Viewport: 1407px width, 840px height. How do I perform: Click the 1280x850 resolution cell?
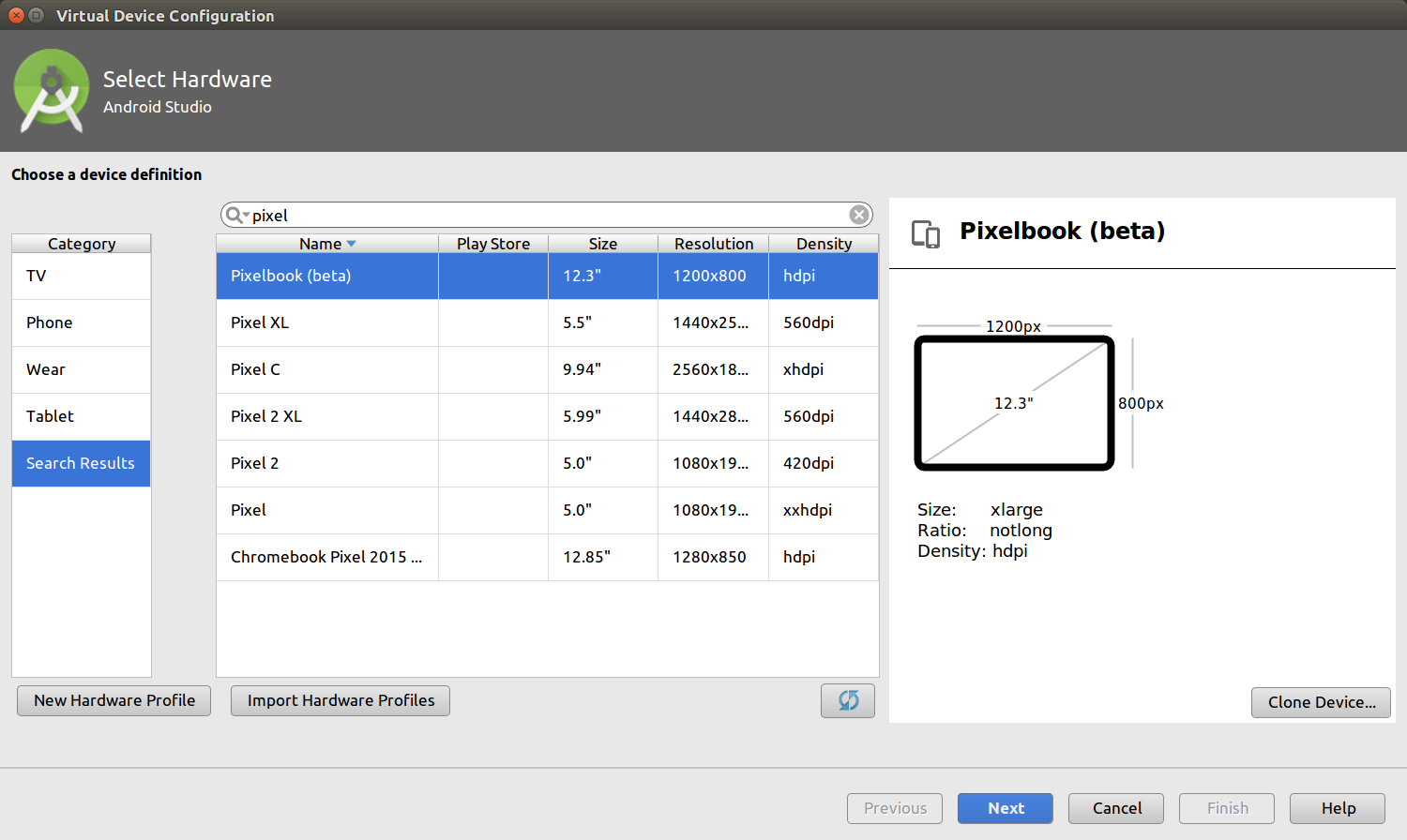[x=714, y=557]
